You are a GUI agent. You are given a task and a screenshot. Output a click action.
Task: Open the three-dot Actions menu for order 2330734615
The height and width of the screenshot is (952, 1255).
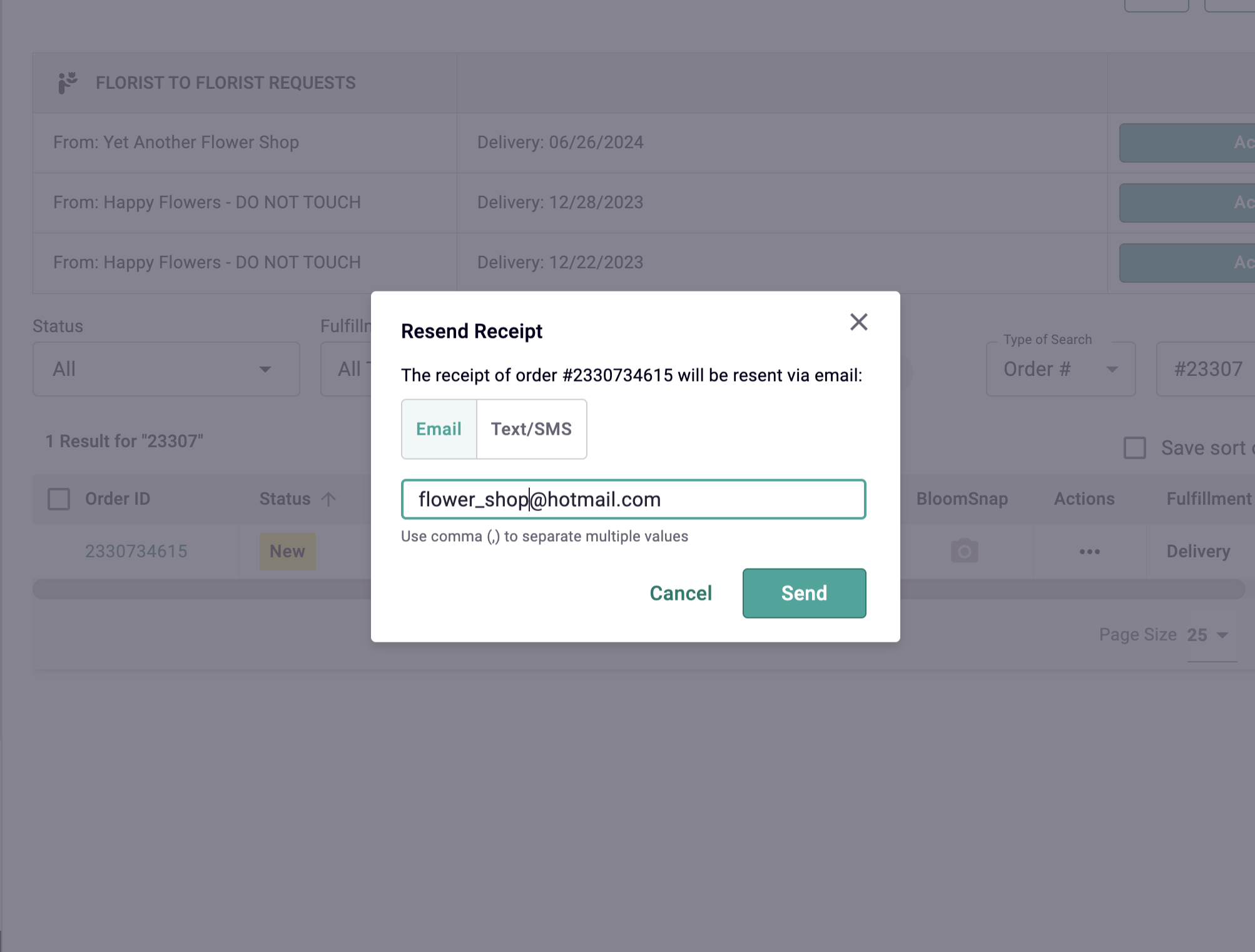click(1089, 552)
